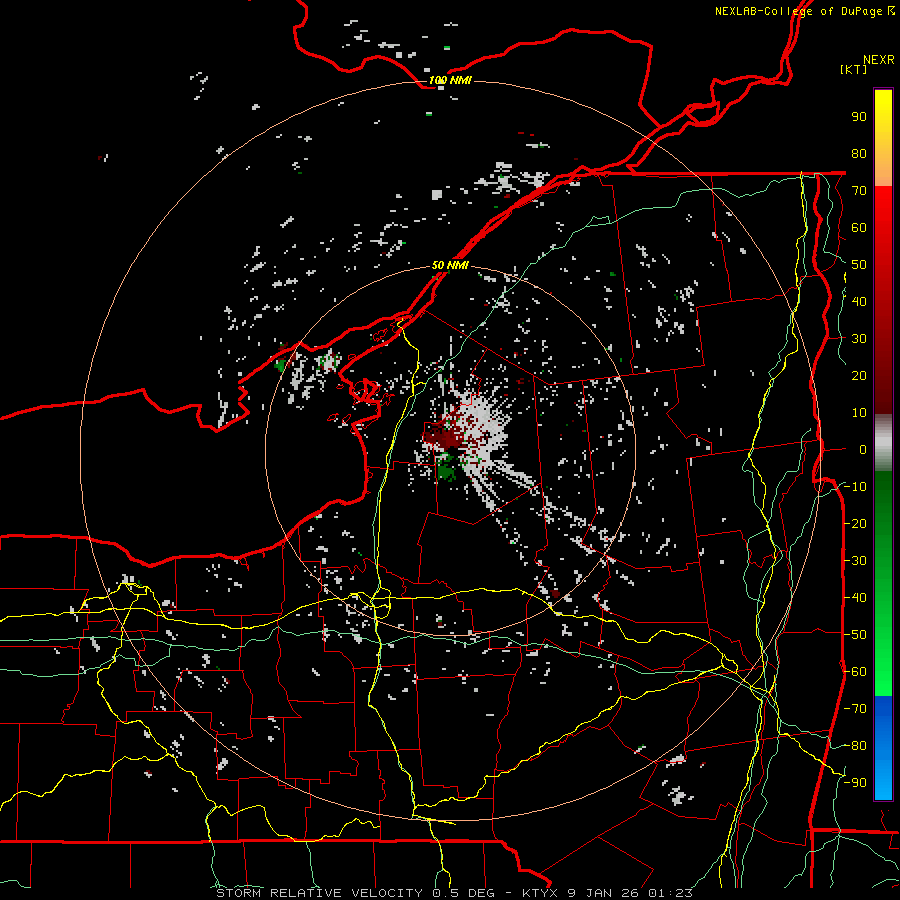Click the blue bottom segment of the velocity scale
Screen dimensions: 900x900
(x=883, y=748)
